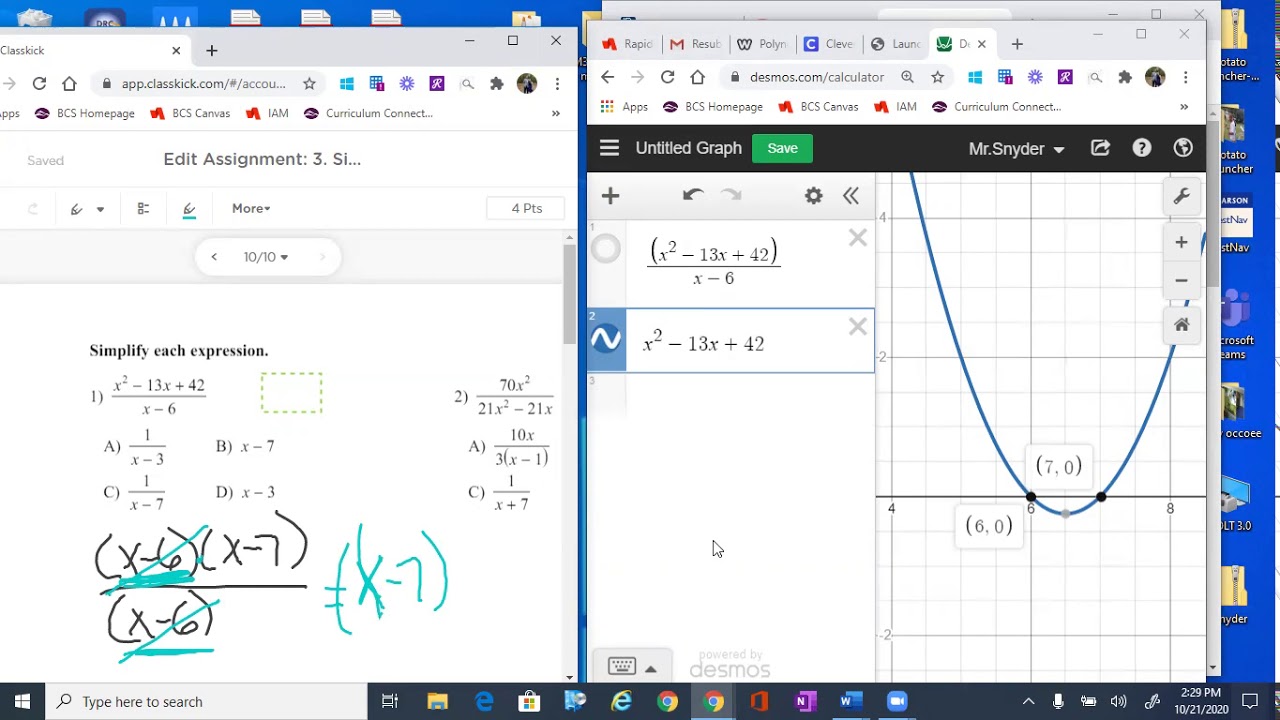Undo the last Desmos edit
Viewport: 1280px width, 720px height.
click(x=693, y=195)
